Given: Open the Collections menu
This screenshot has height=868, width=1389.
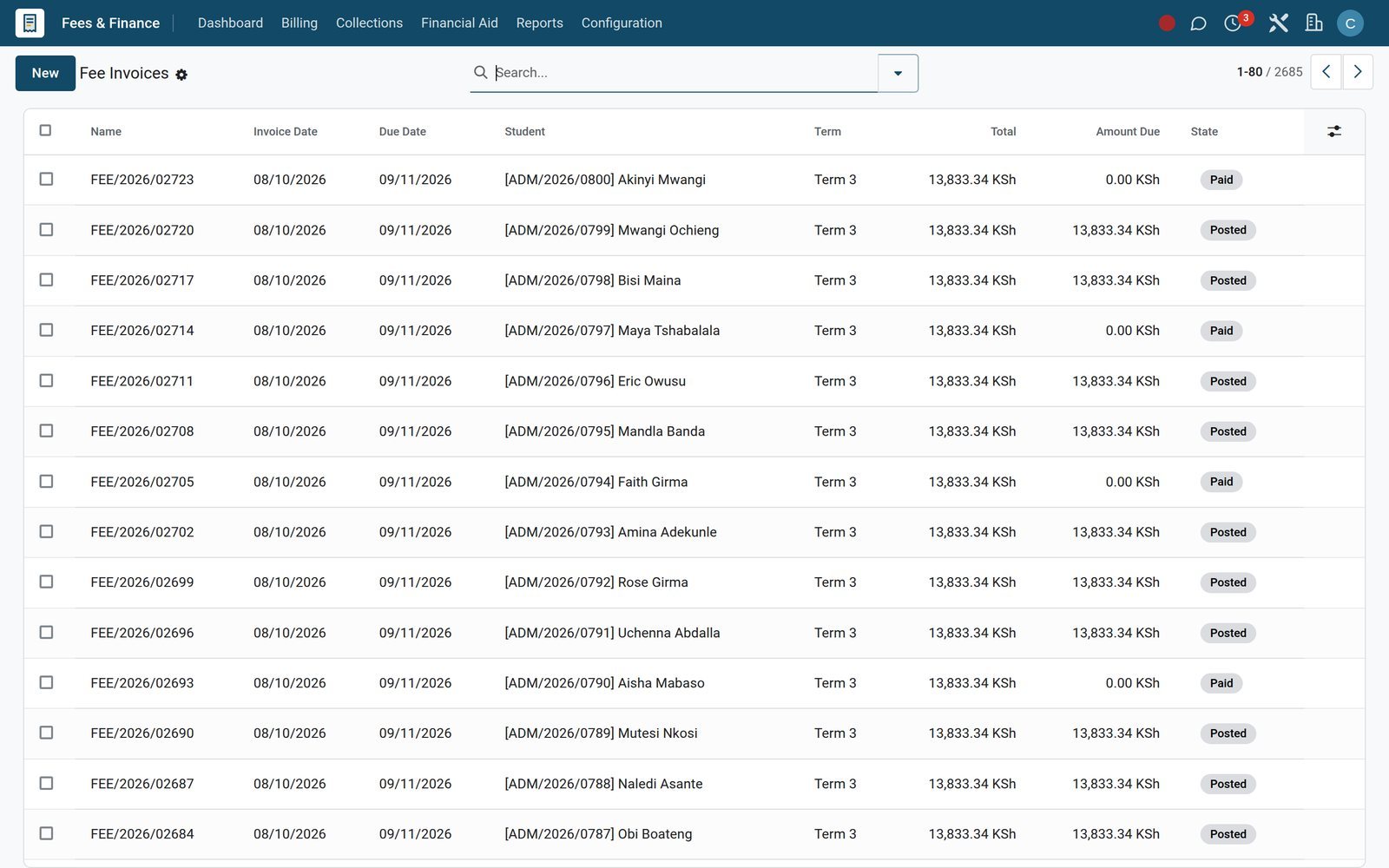Looking at the screenshot, I should [369, 23].
